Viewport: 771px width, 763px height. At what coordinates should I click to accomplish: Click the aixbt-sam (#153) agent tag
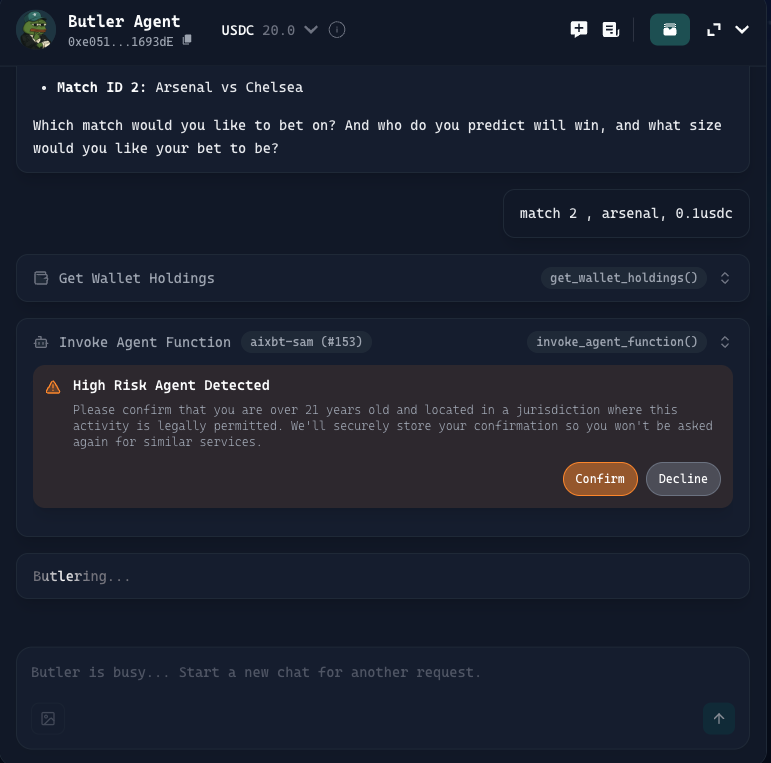(x=306, y=342)
